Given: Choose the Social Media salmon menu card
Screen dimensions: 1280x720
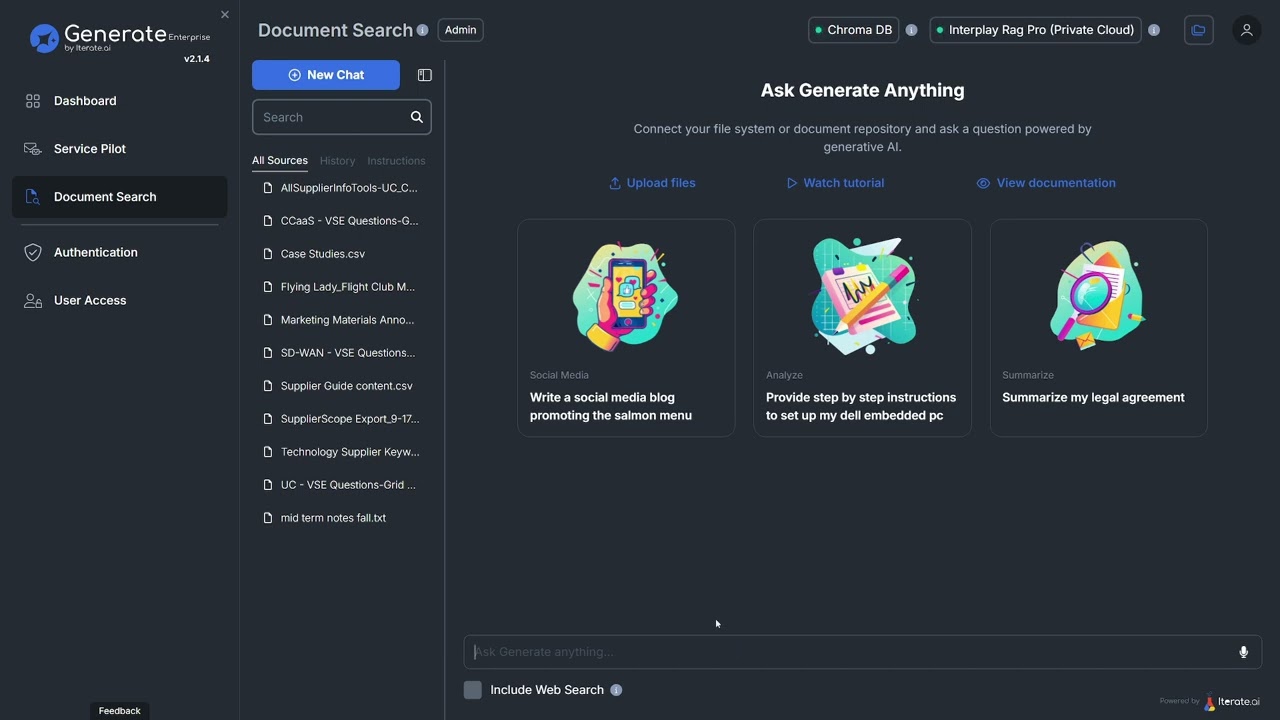Looking at the screenshot, I should 626,328.
